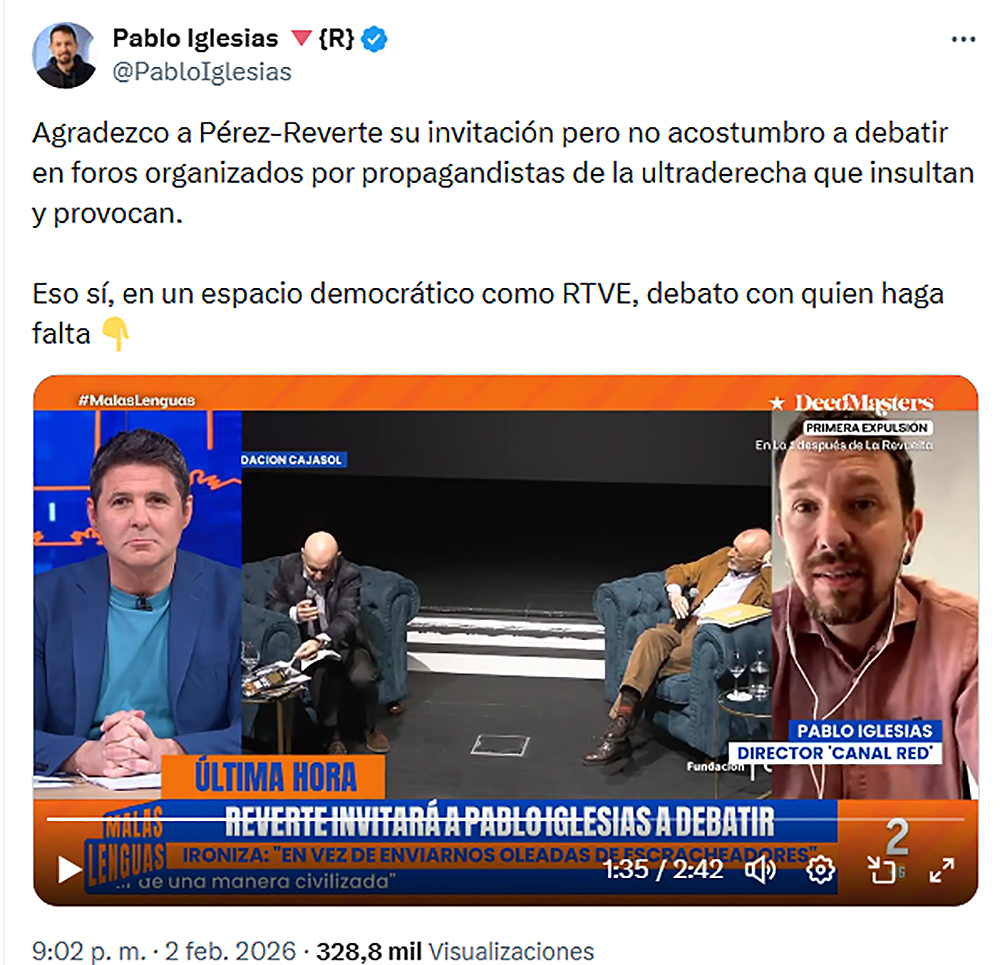Open the three-dot more options menu
Image resolution: width=1000 pixels, height=965 pixels.
click(x=963, y=40)
